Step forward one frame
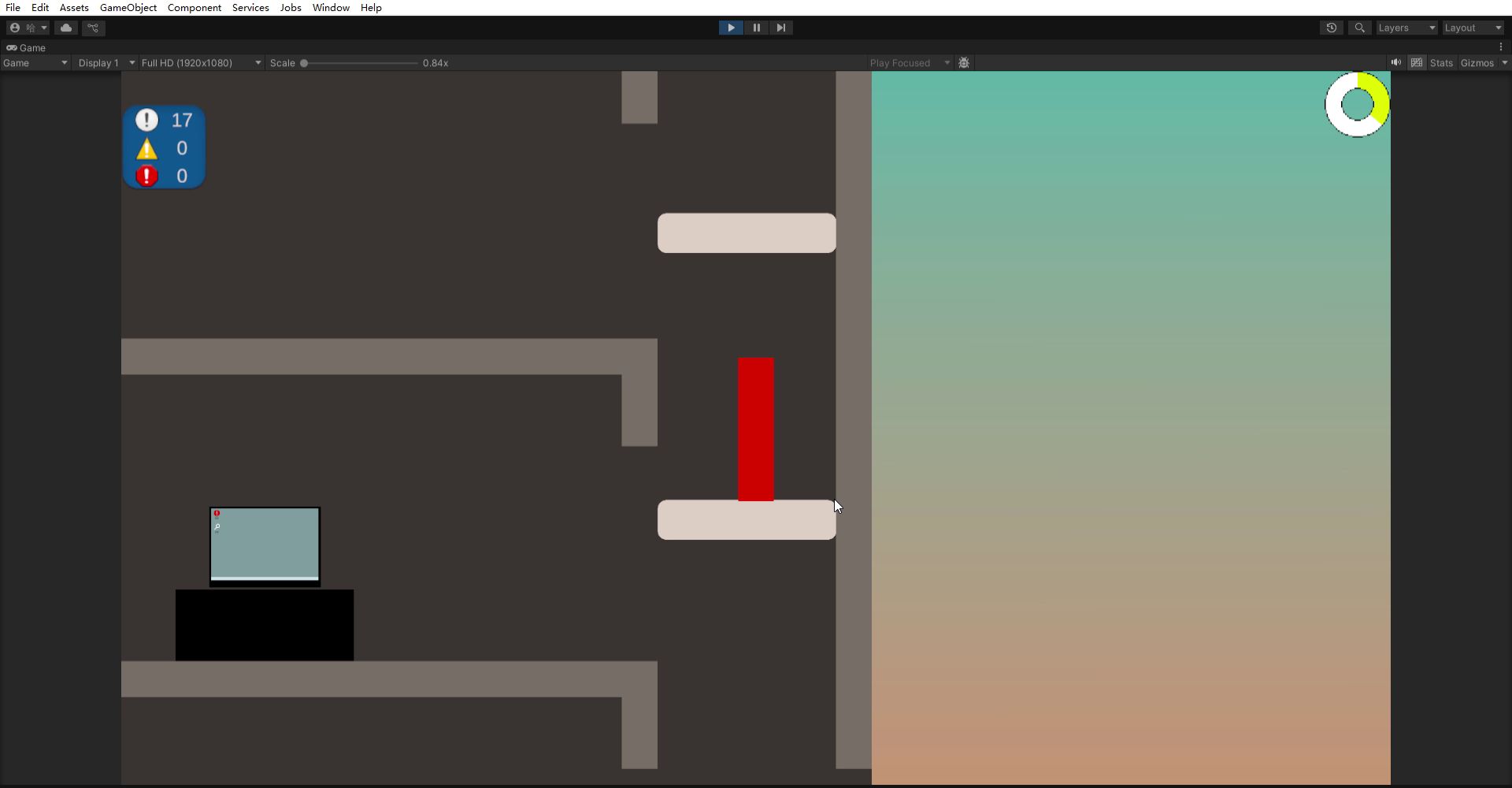This screenshot has height=788, width=1512. [x=780, y=28]
